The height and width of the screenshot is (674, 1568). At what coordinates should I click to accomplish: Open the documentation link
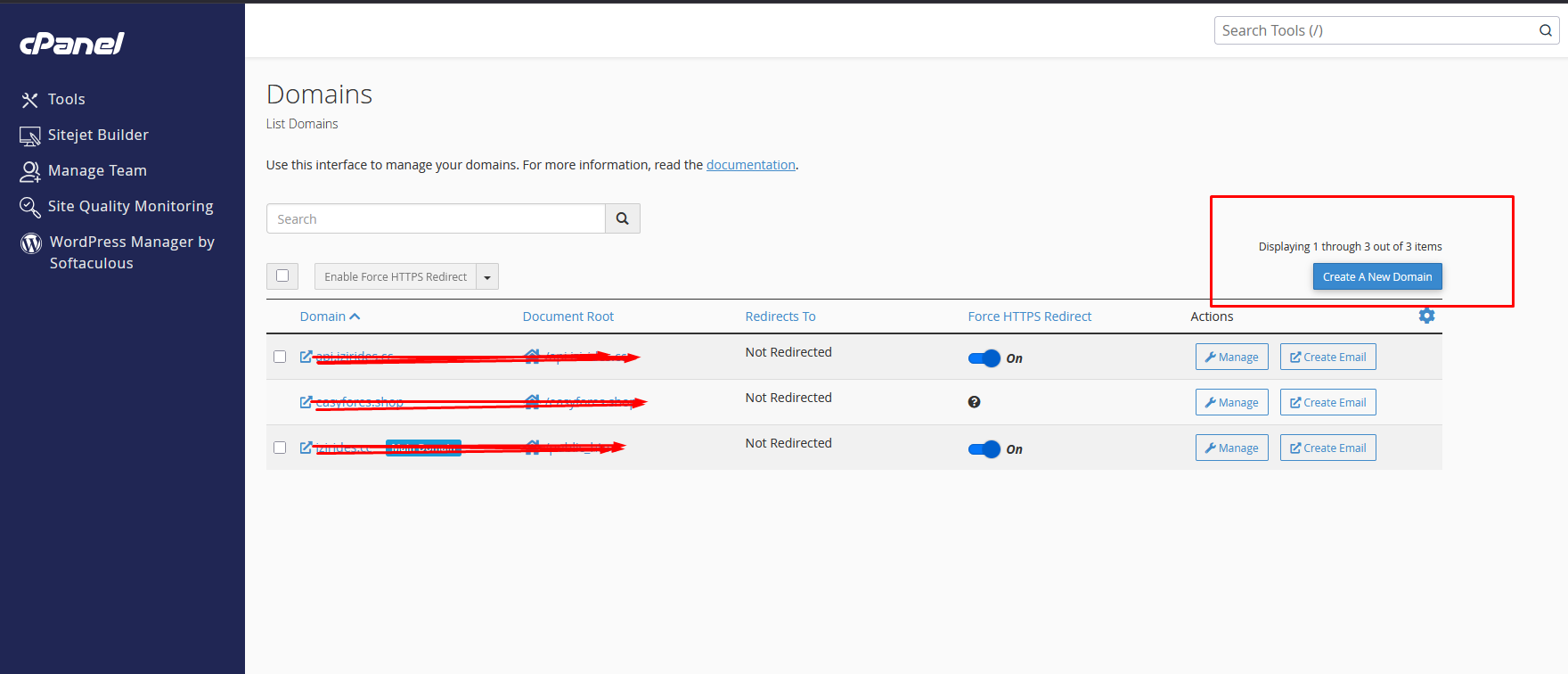(x=750, y=165)
